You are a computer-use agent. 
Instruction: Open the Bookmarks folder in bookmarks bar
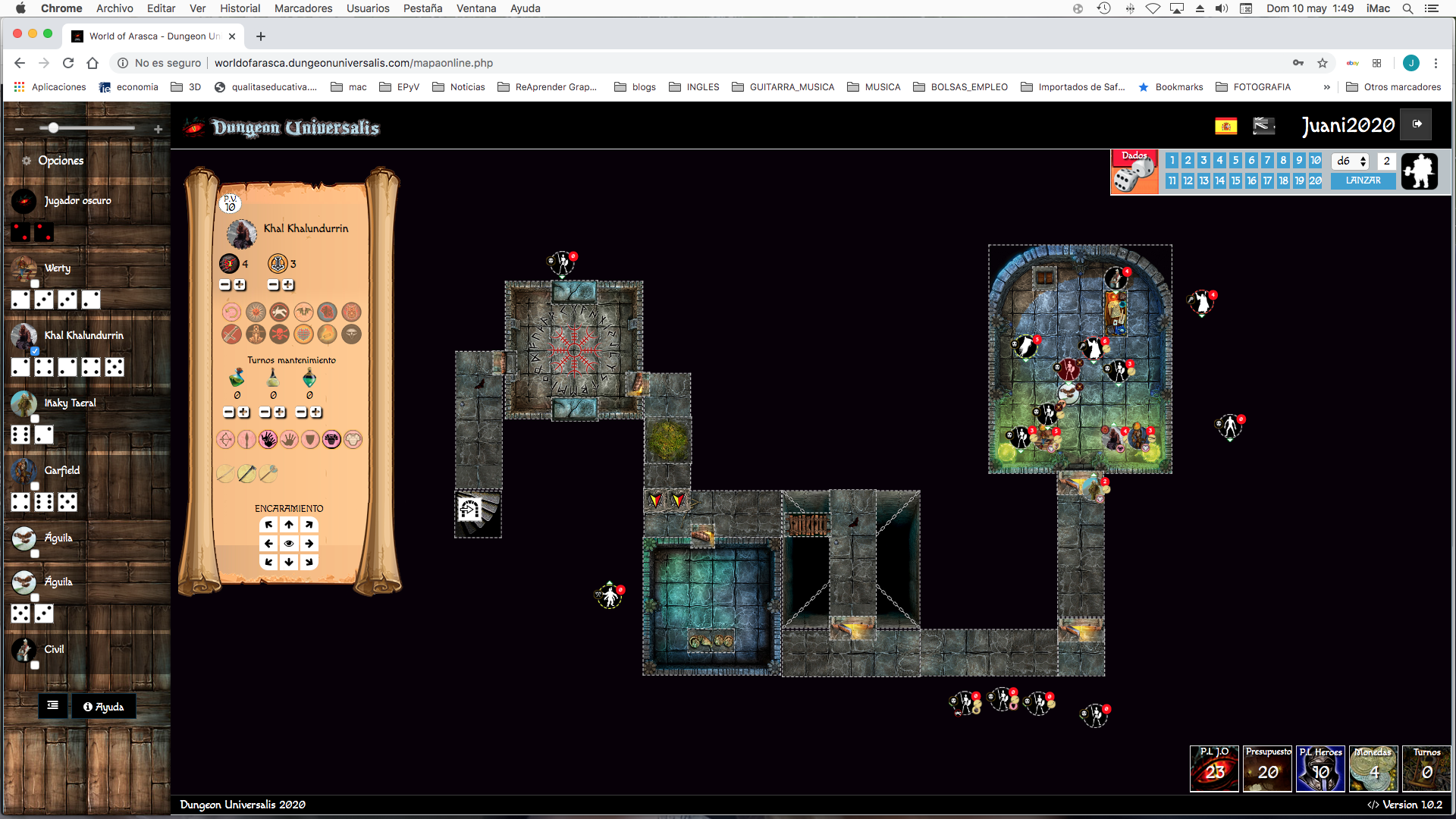coord(1171,87)
